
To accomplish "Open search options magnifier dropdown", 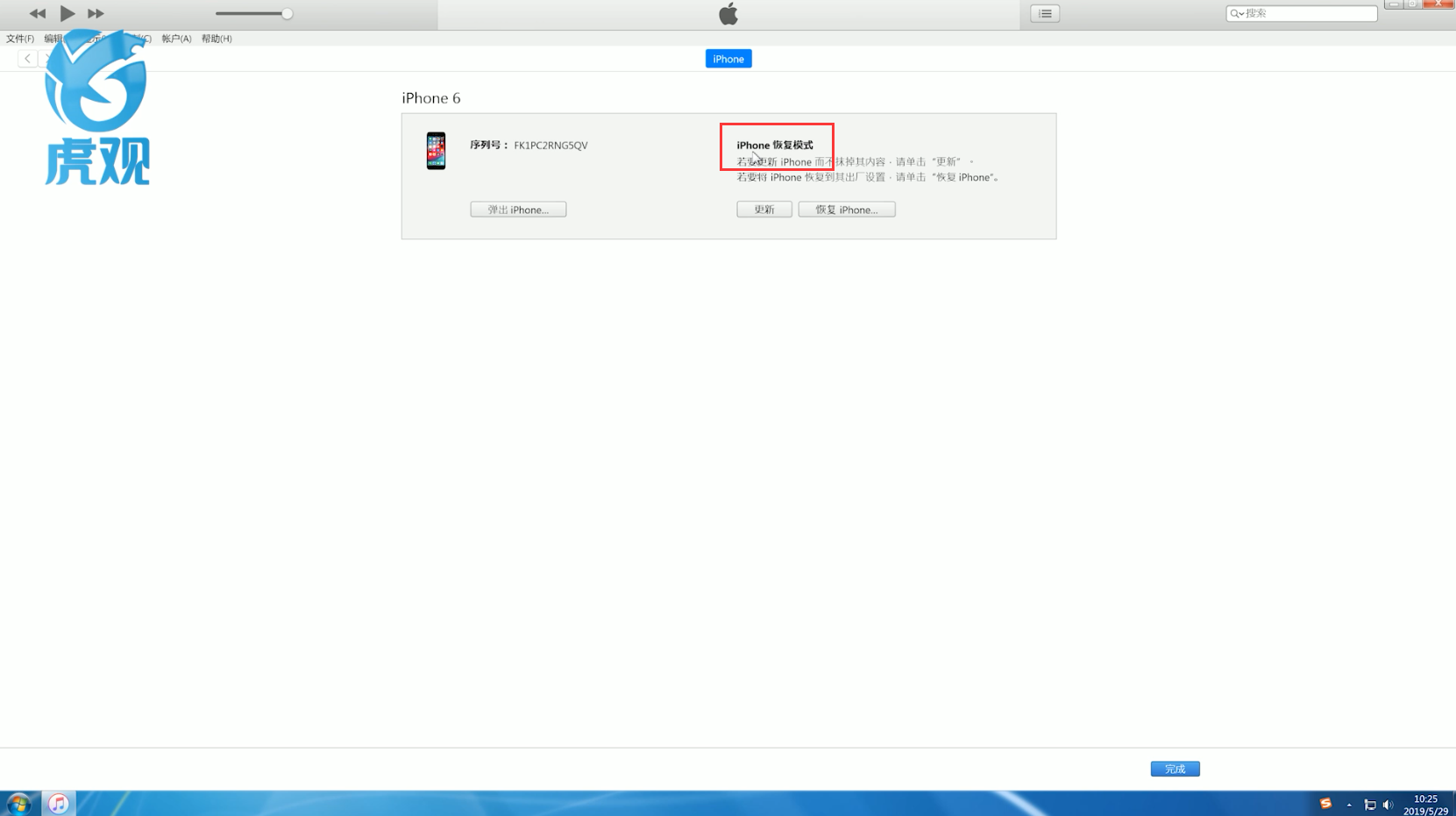I will (1237, 13).
